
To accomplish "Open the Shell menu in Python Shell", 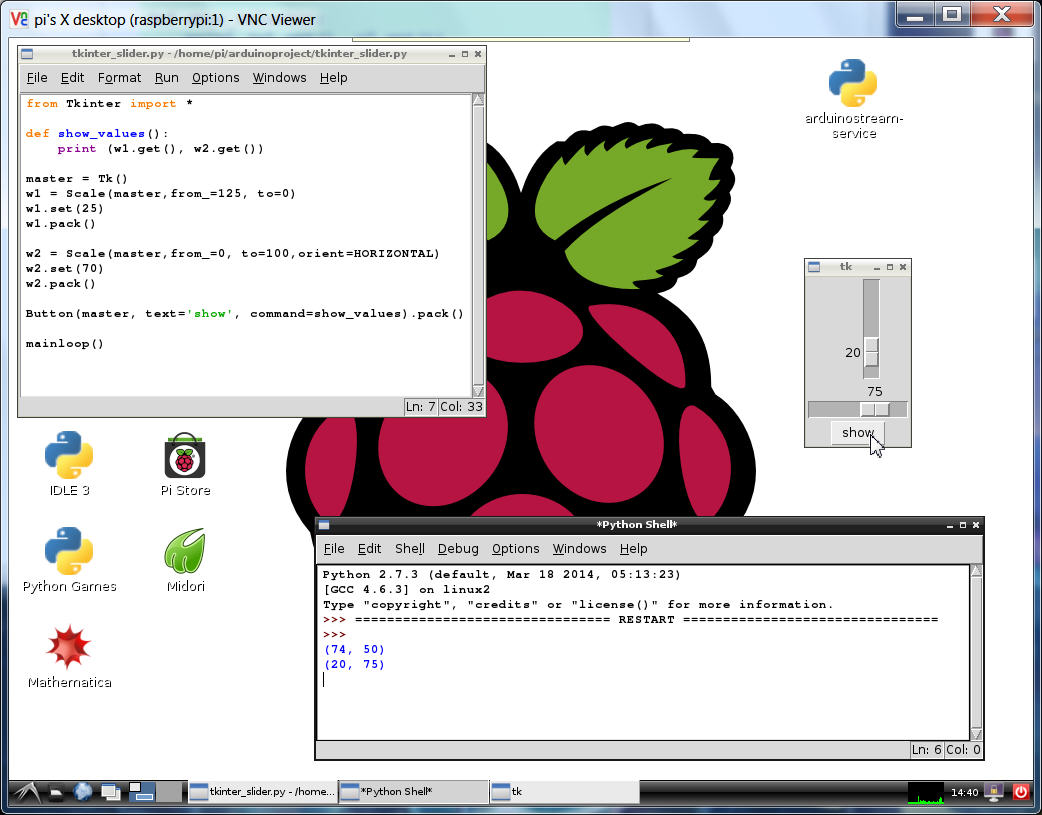I will coord(409,549).
